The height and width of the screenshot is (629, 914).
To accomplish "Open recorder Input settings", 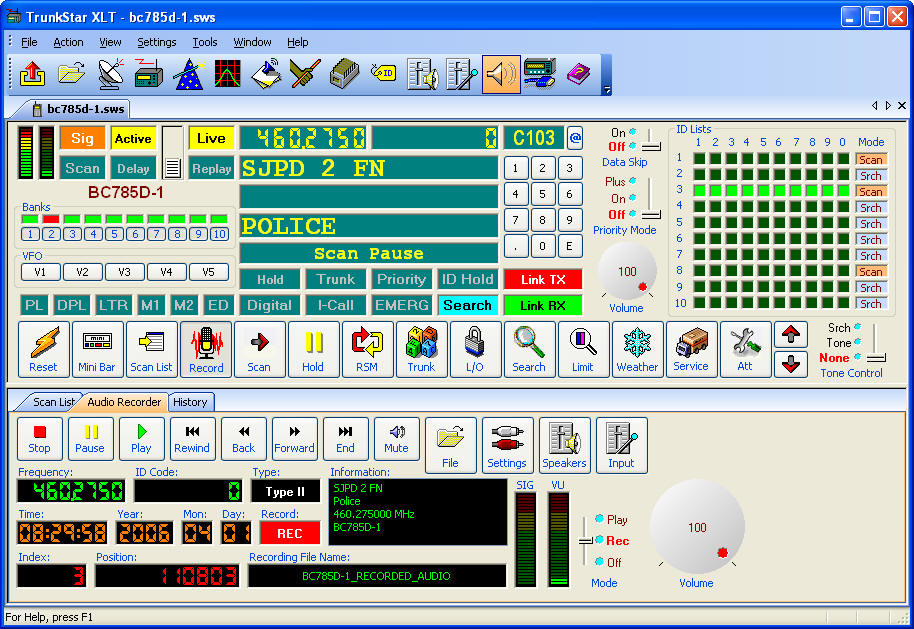I will coord(621,445).
